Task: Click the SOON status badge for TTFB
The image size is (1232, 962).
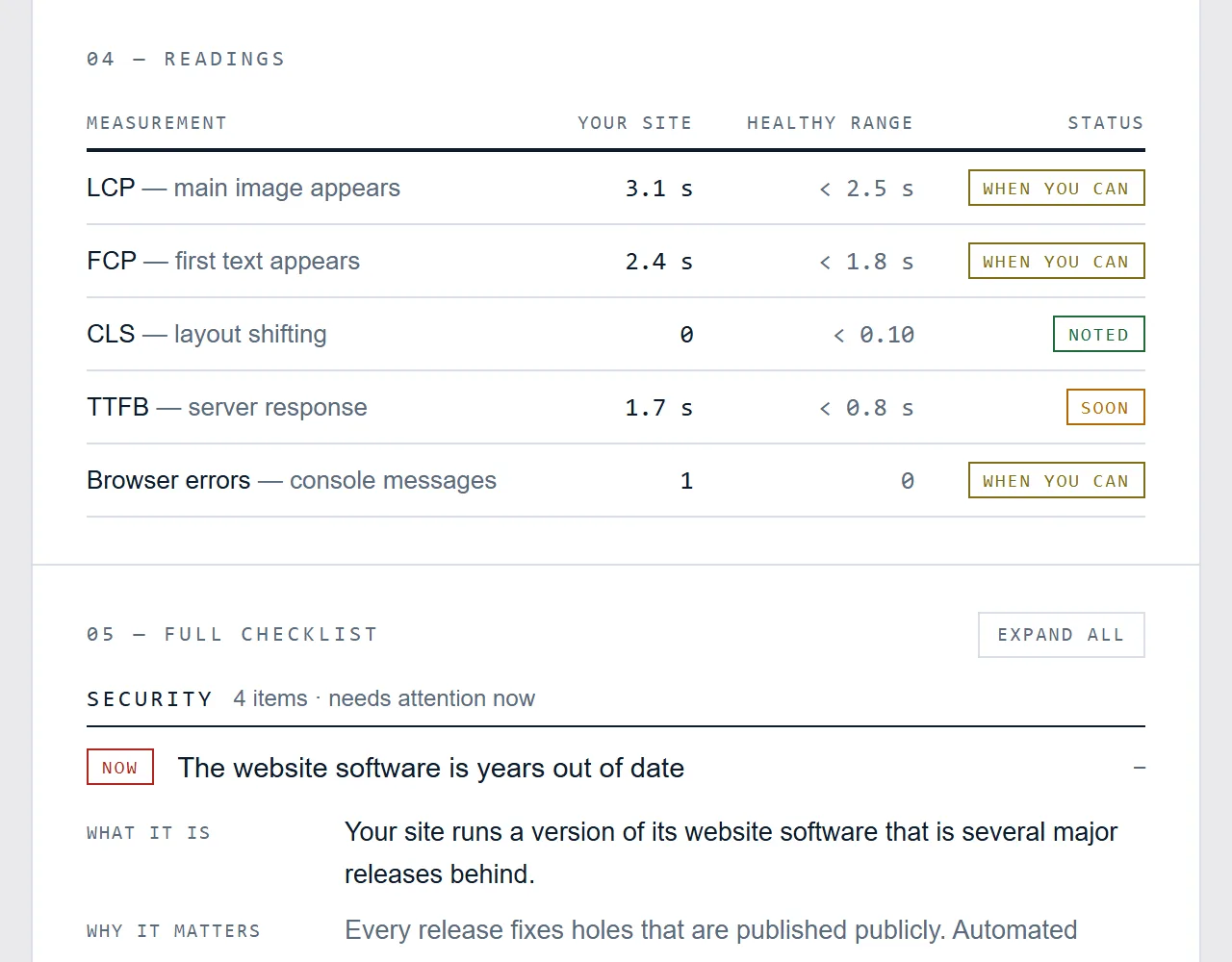Action: tap(1106, 408)
